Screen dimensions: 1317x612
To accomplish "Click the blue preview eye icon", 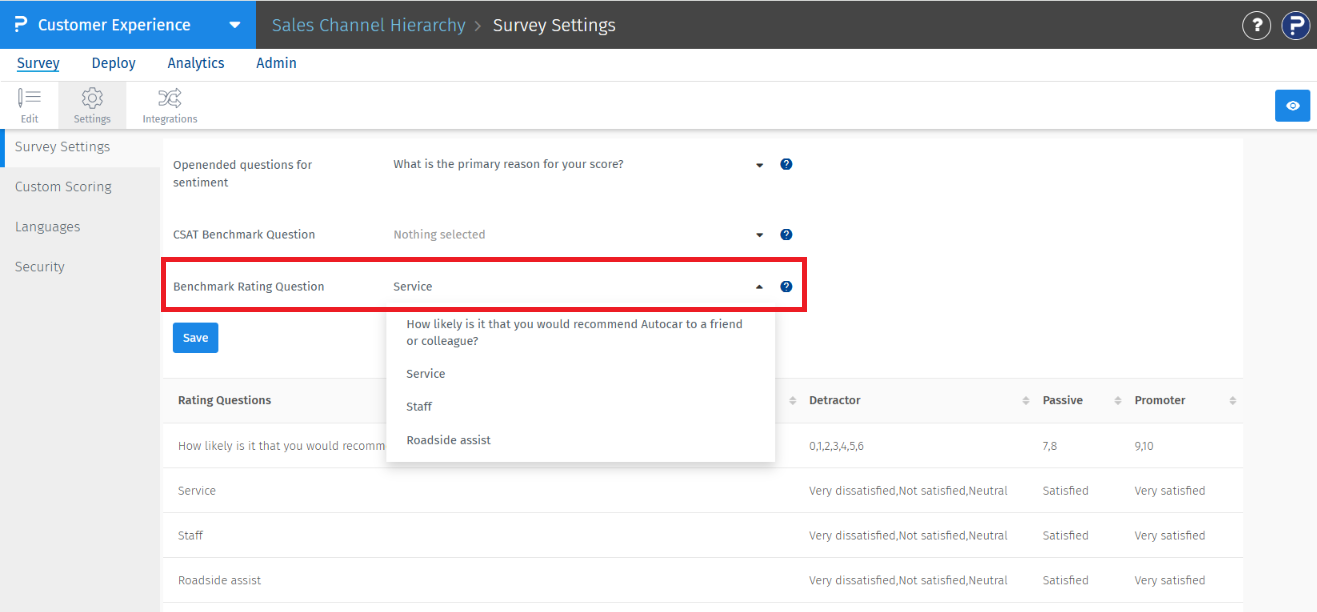I will pyautogui.click(x=1292, y=105).
